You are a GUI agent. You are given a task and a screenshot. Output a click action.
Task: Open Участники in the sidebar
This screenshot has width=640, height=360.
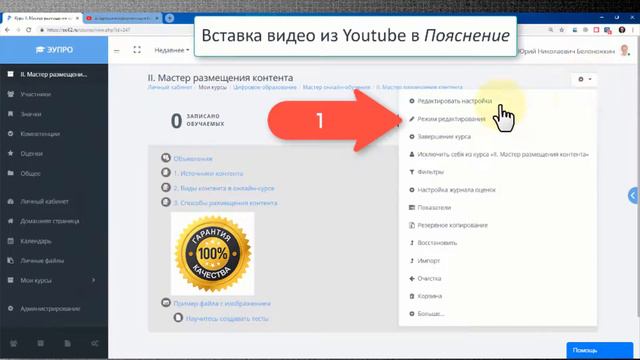coord(36,94)
